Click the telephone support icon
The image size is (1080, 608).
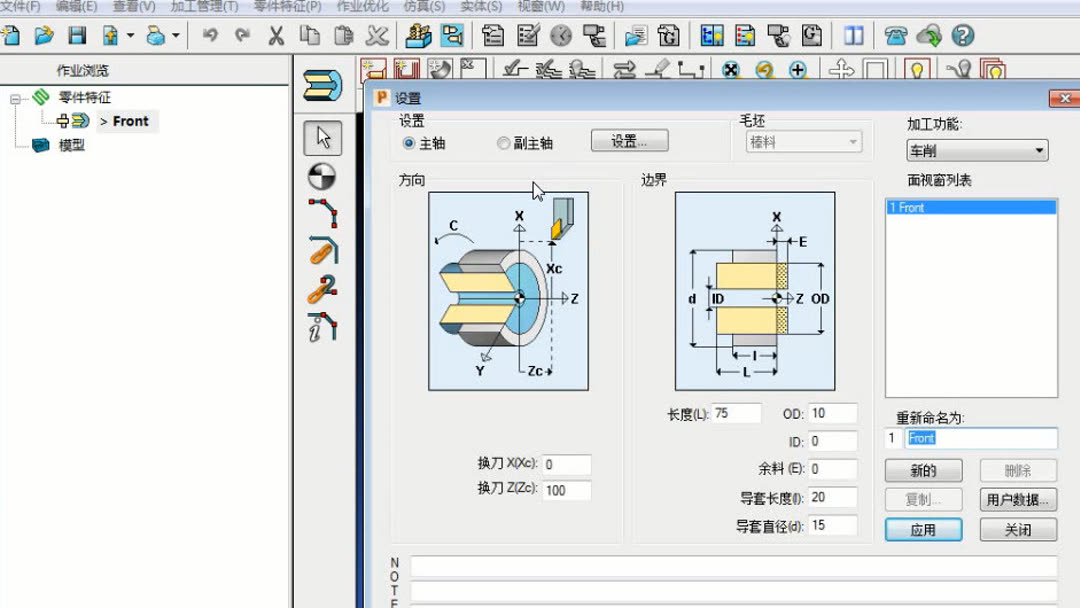click(898, 36)
